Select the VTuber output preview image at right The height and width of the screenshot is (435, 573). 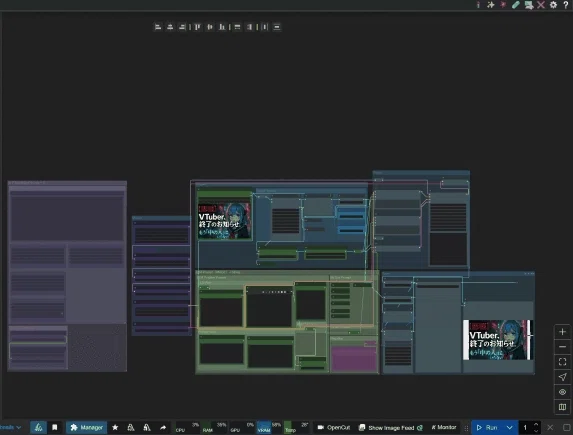click(x=497, y=340)
